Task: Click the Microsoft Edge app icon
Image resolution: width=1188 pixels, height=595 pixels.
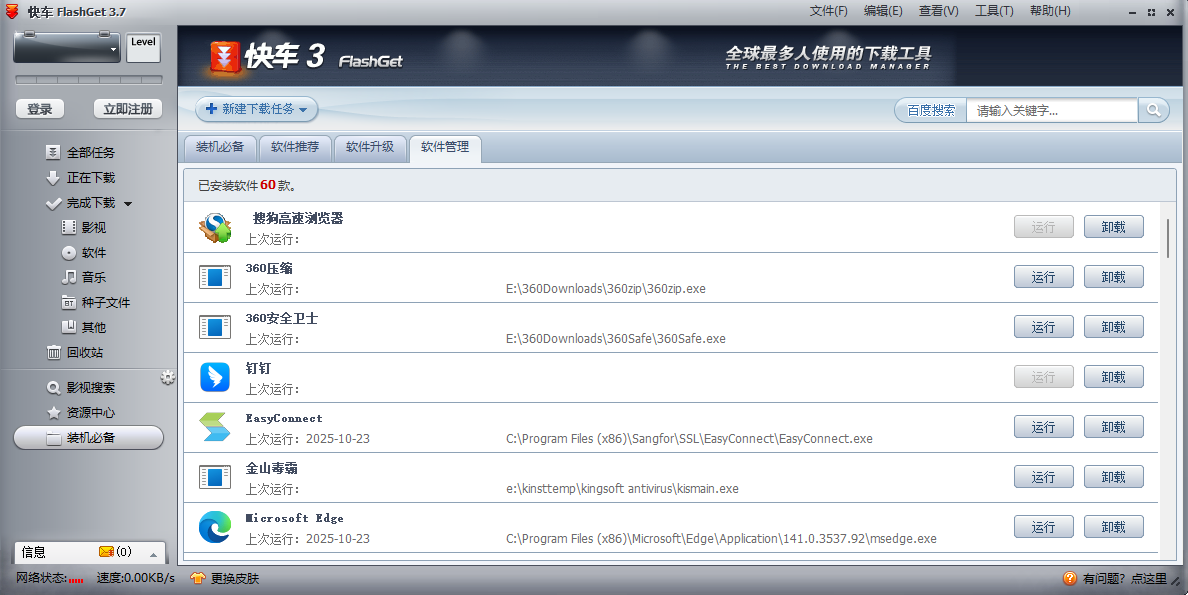Action: [x=214, y=527]
